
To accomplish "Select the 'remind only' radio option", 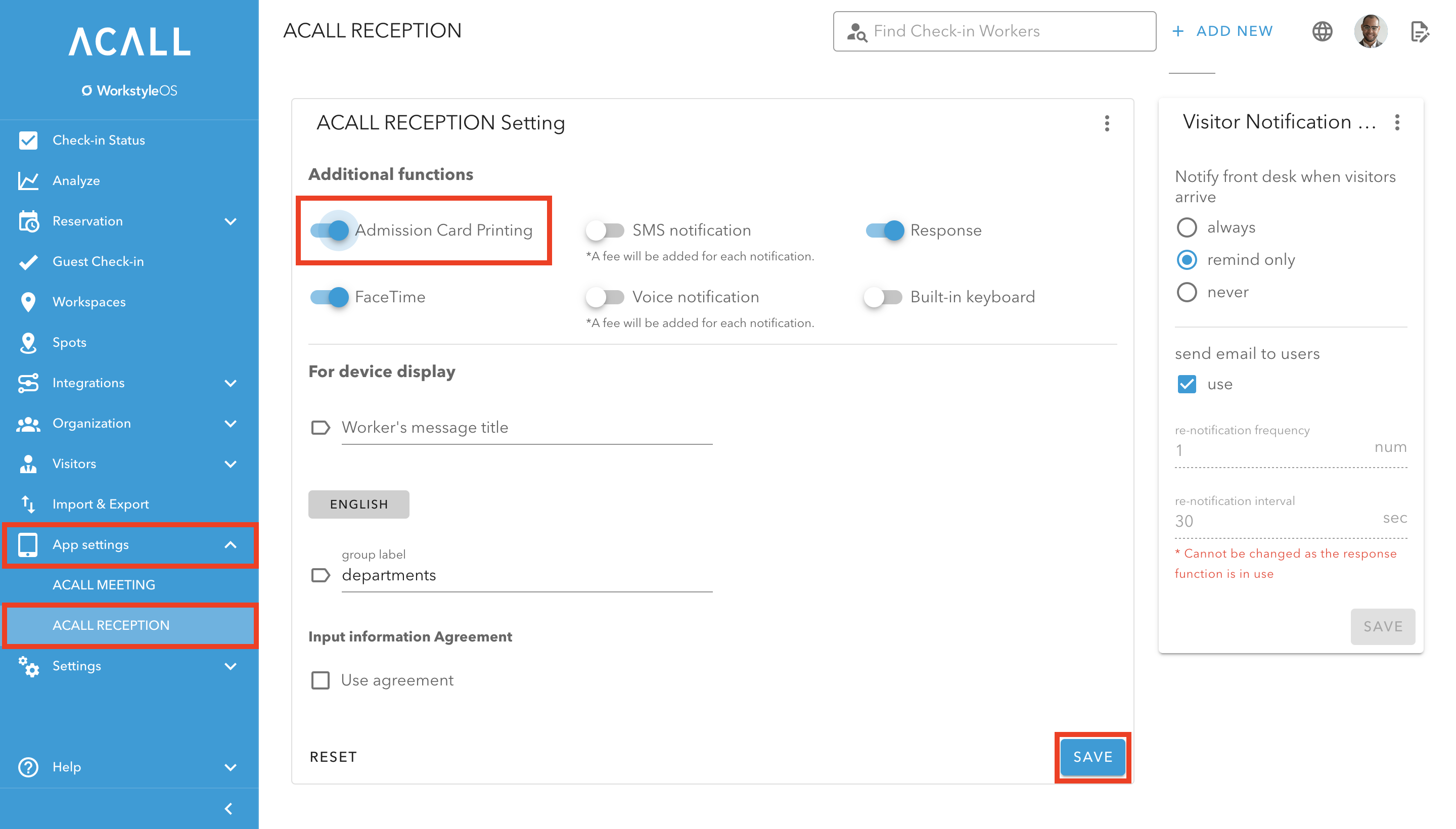I will [x=1186, y=260].
